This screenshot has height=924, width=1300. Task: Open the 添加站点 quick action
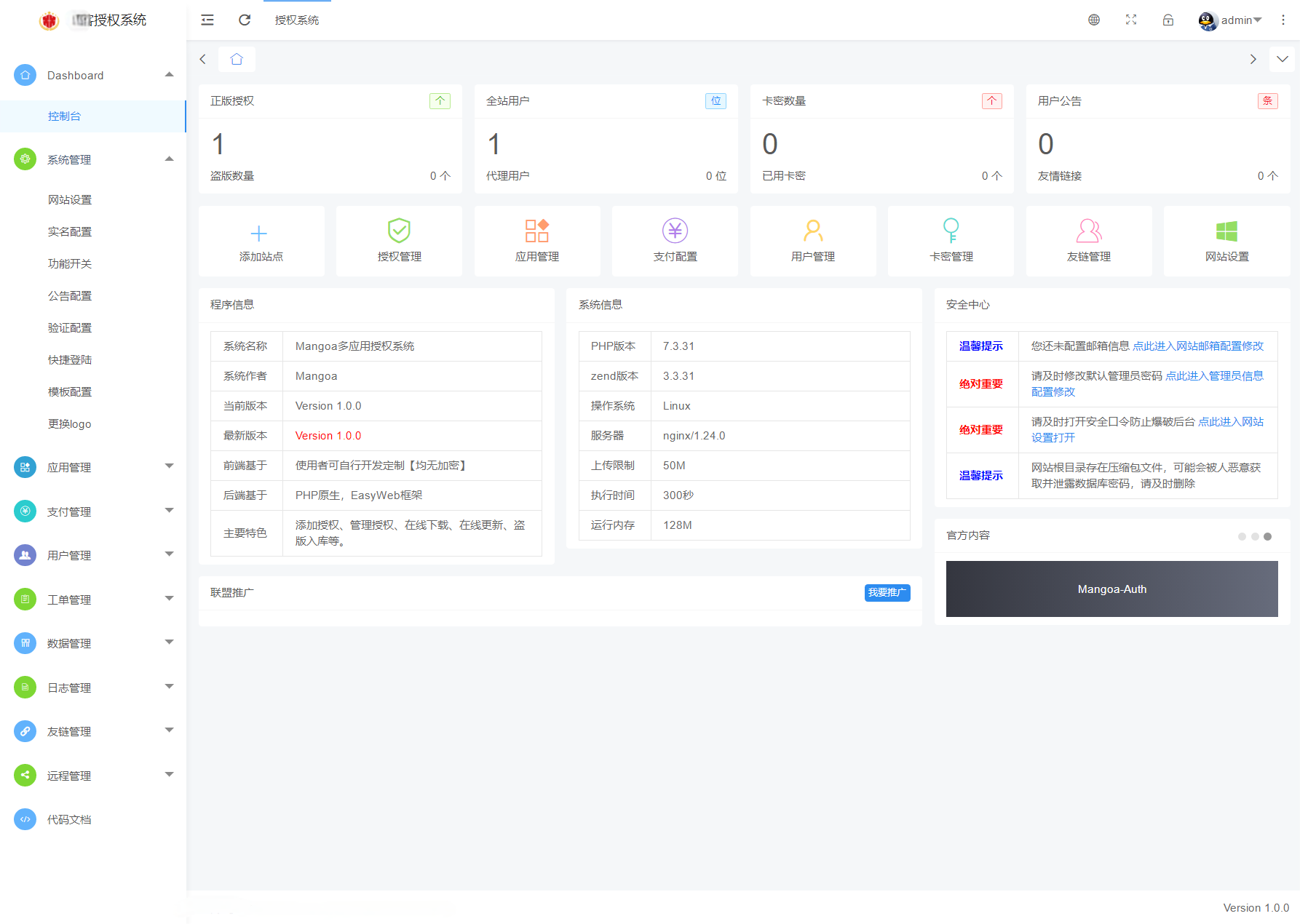260,240
